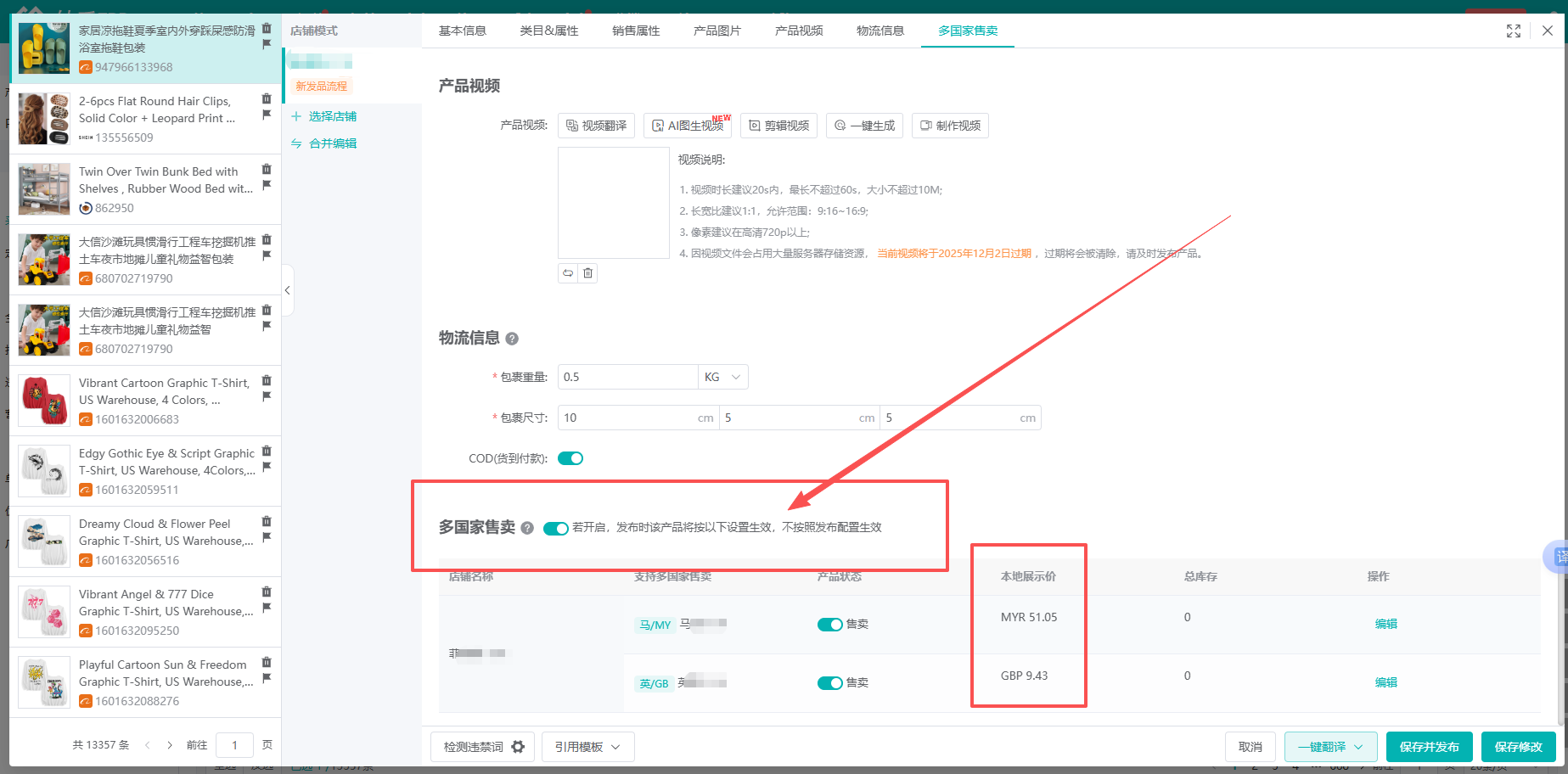Click the help icon next to 物流信息

coord(511,338)
